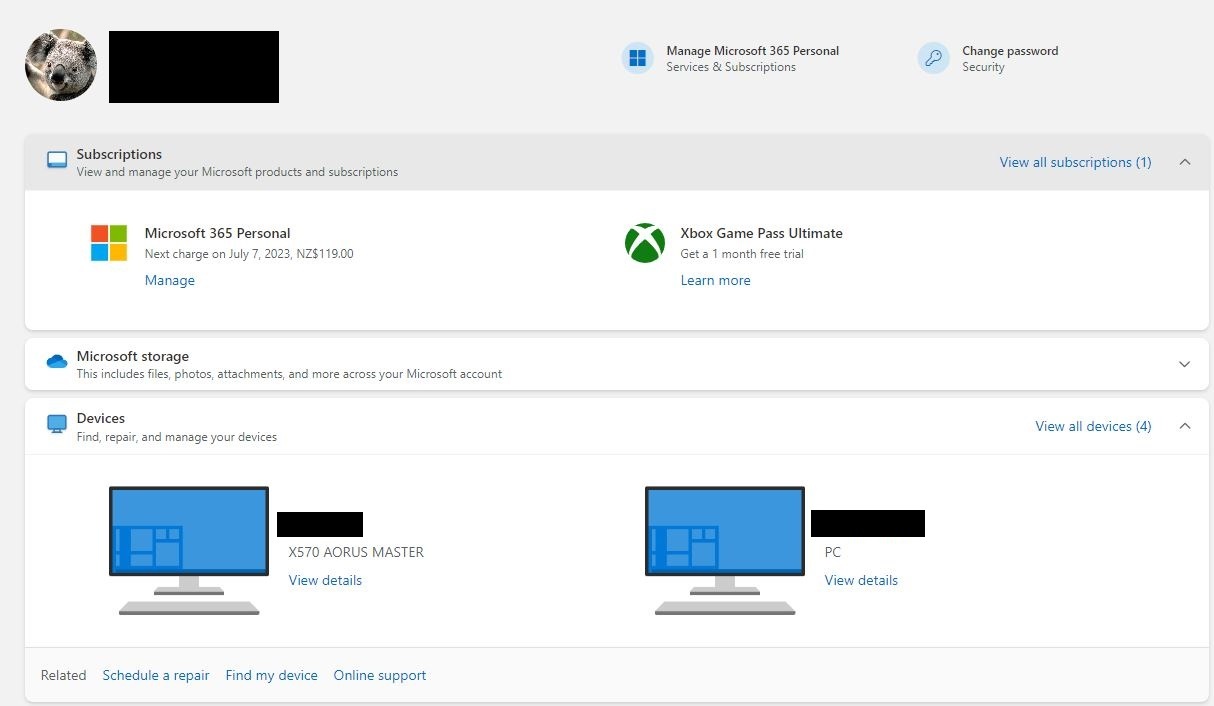This screenshot has height=706, width=1214.
Task: Click the Xbox logo icon
Action: click(x=645, y=243)
